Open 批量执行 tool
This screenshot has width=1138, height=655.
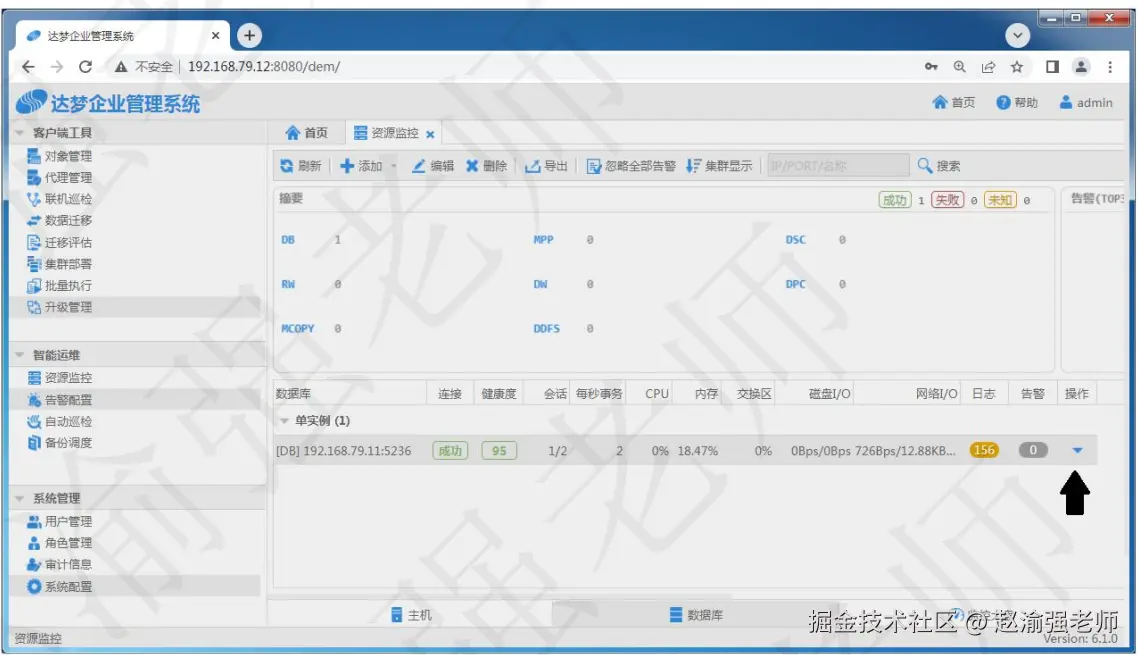[60, 285]
